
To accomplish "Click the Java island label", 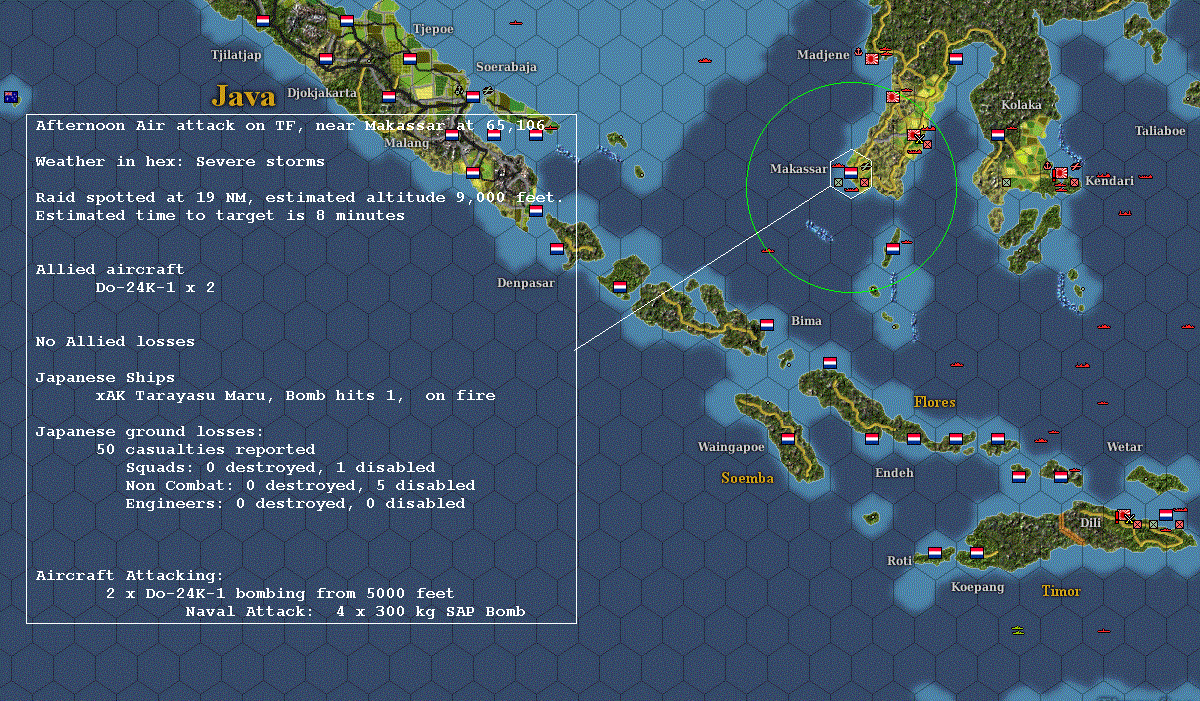I will pyautogui.click(x=243, y=96).
